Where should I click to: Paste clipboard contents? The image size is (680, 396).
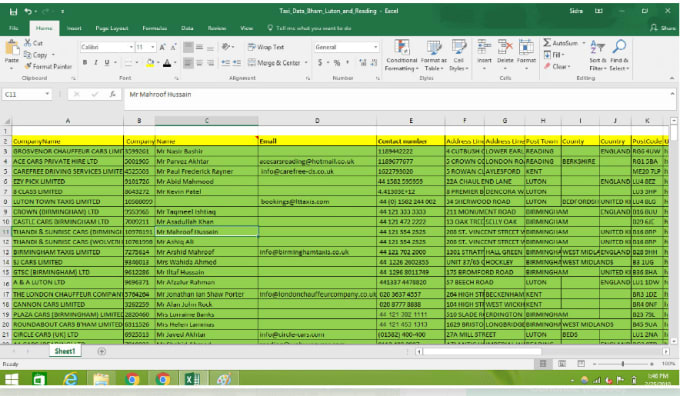(x=12, y=52)
